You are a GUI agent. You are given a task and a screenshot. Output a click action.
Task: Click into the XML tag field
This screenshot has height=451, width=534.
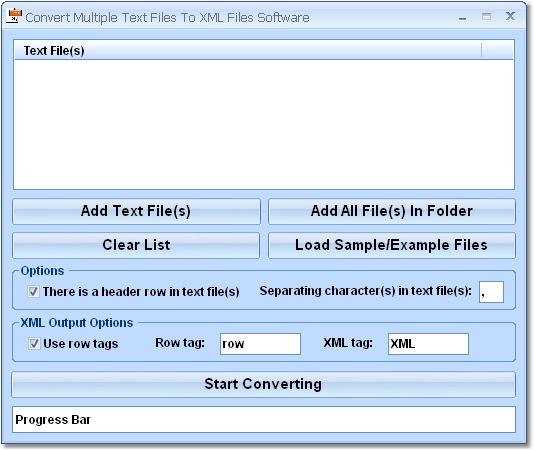coord(428,344)
